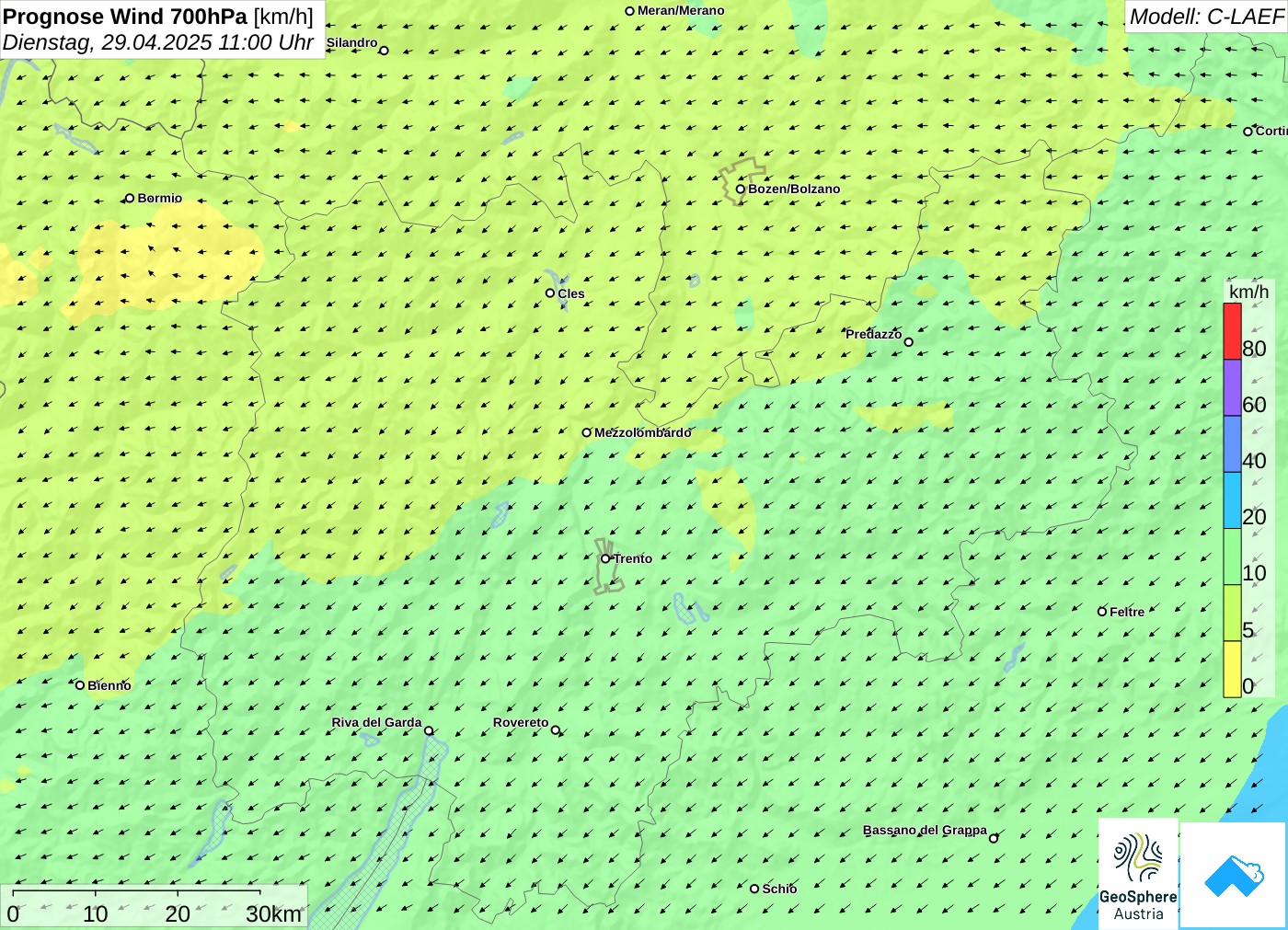Click the '10' scale bar label
The width and height of the screenshot is (1288, 930).
pyautogui.click(x=96, y=913)
